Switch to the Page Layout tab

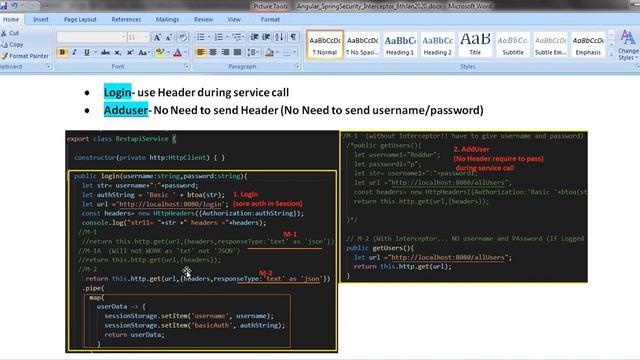click(80, 19)
